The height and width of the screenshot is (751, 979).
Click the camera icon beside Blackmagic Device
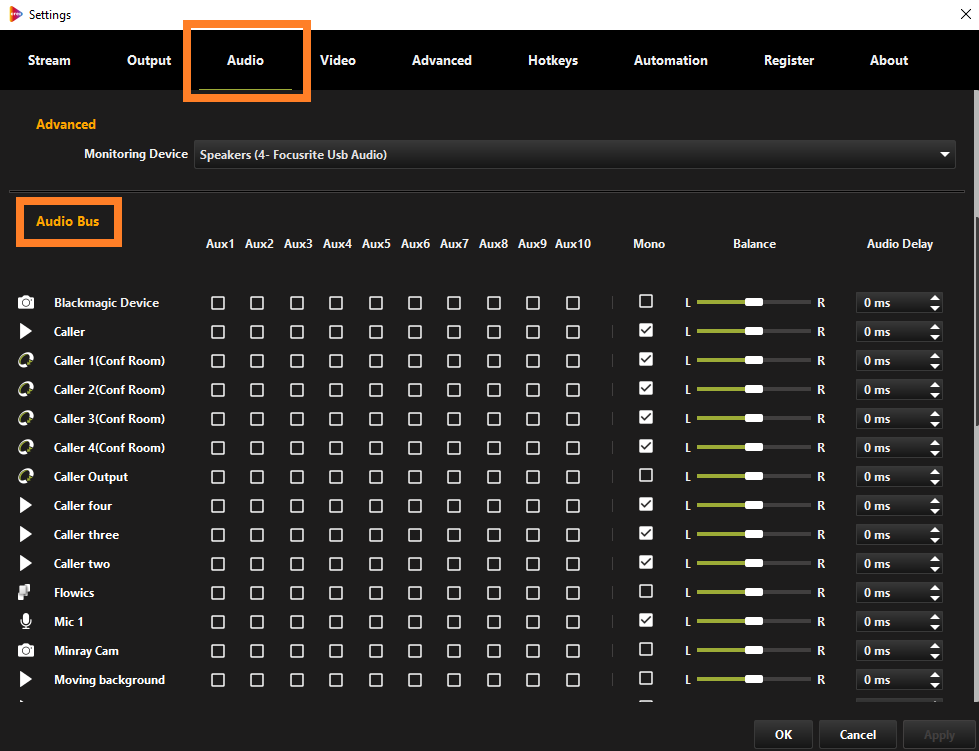pyautogui.click(x=26, y=303)
